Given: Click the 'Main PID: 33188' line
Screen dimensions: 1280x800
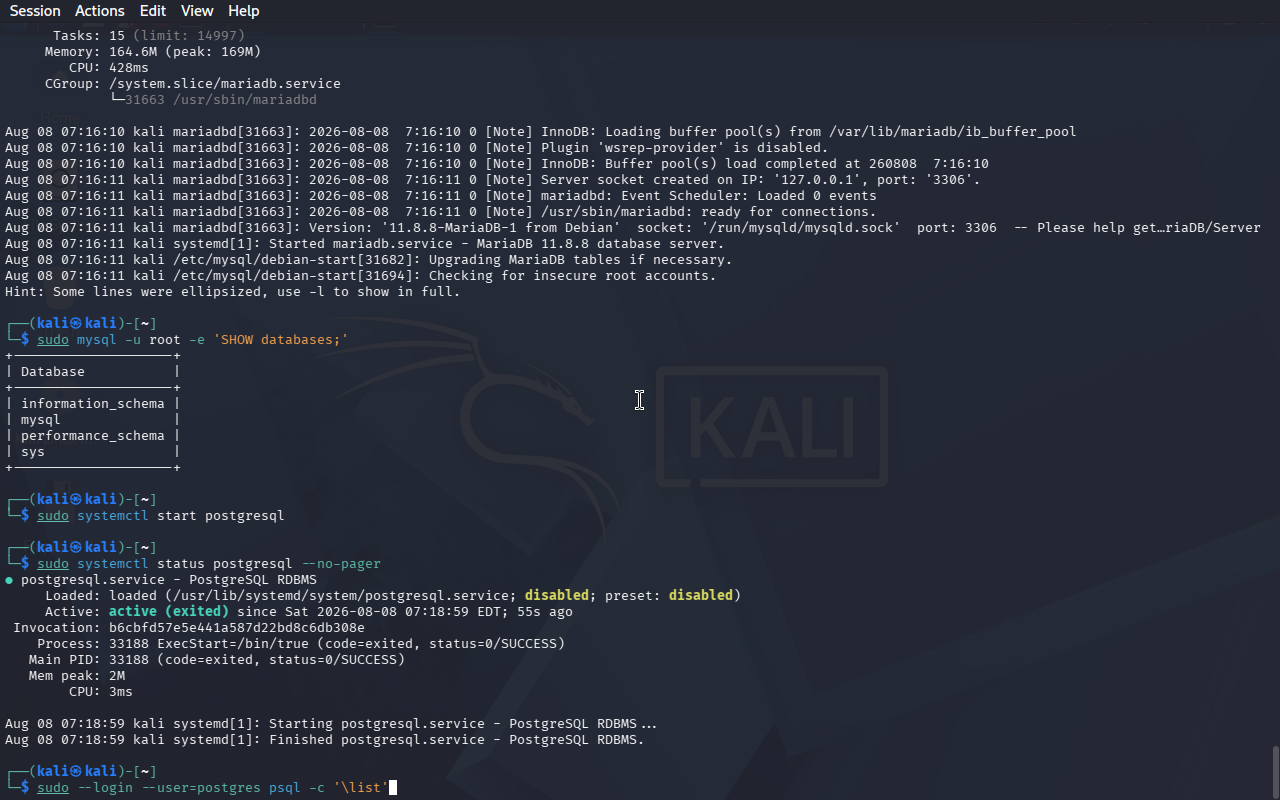Looking at the screenshot, I should [217, 660].
